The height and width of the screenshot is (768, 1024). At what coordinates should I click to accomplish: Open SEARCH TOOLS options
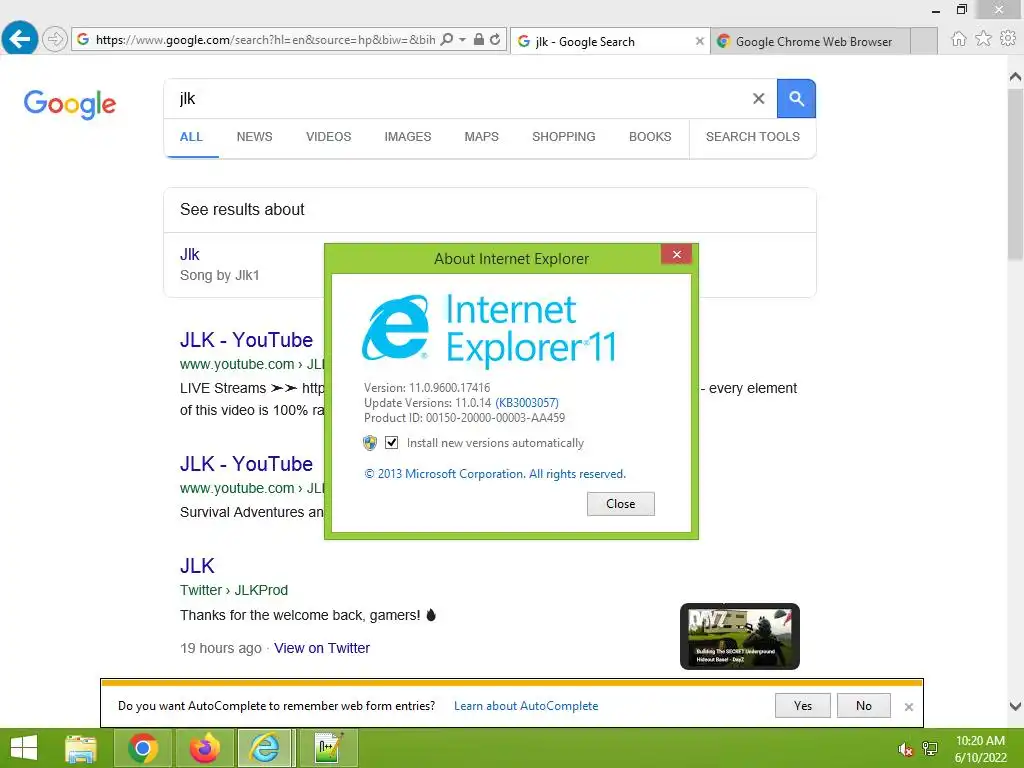(x=752, y=136)
